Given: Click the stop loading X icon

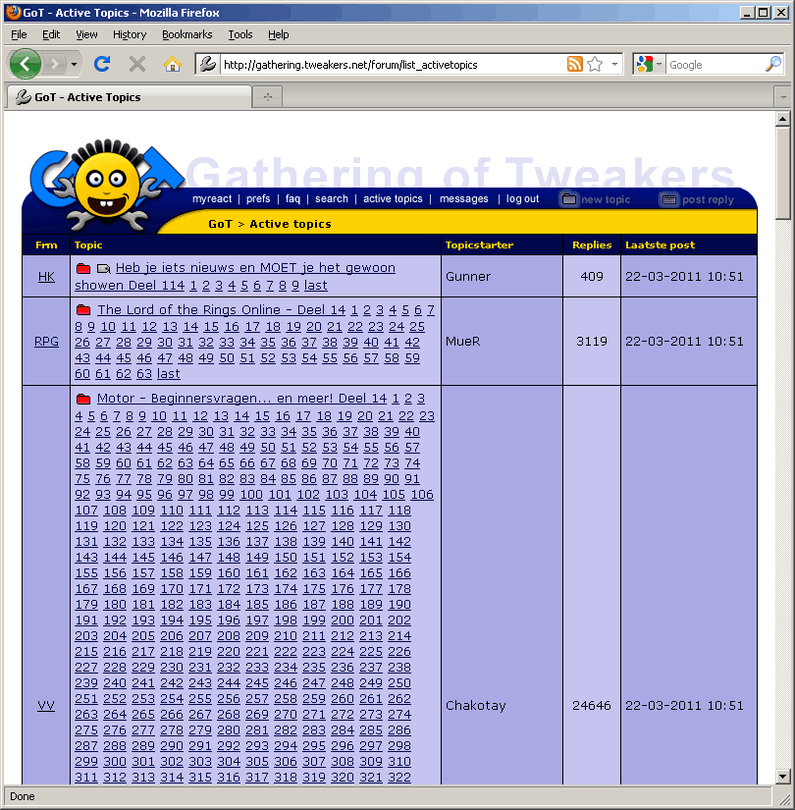Looking at the screenshot, I should [137, 65].
